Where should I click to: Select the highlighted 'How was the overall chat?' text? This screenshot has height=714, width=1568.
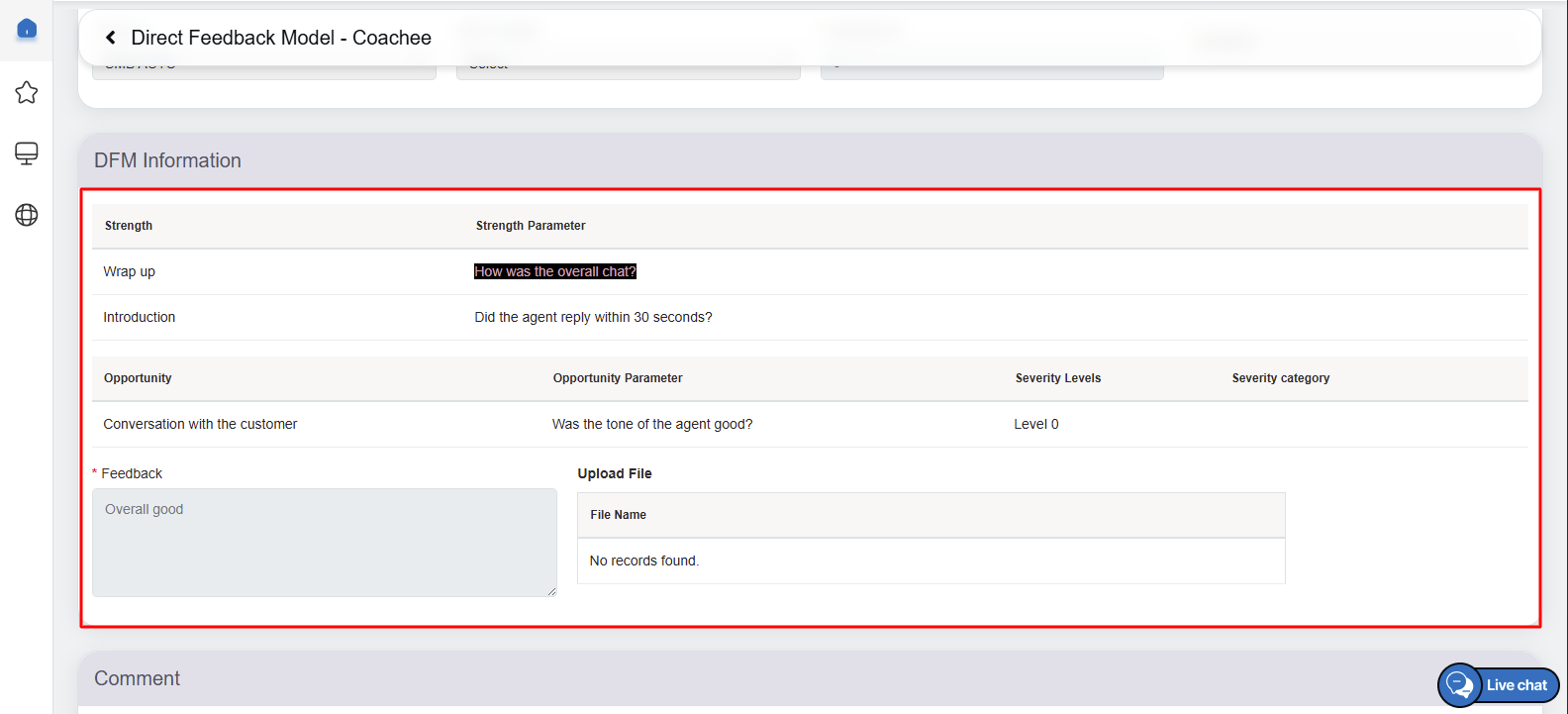[554, 271]
